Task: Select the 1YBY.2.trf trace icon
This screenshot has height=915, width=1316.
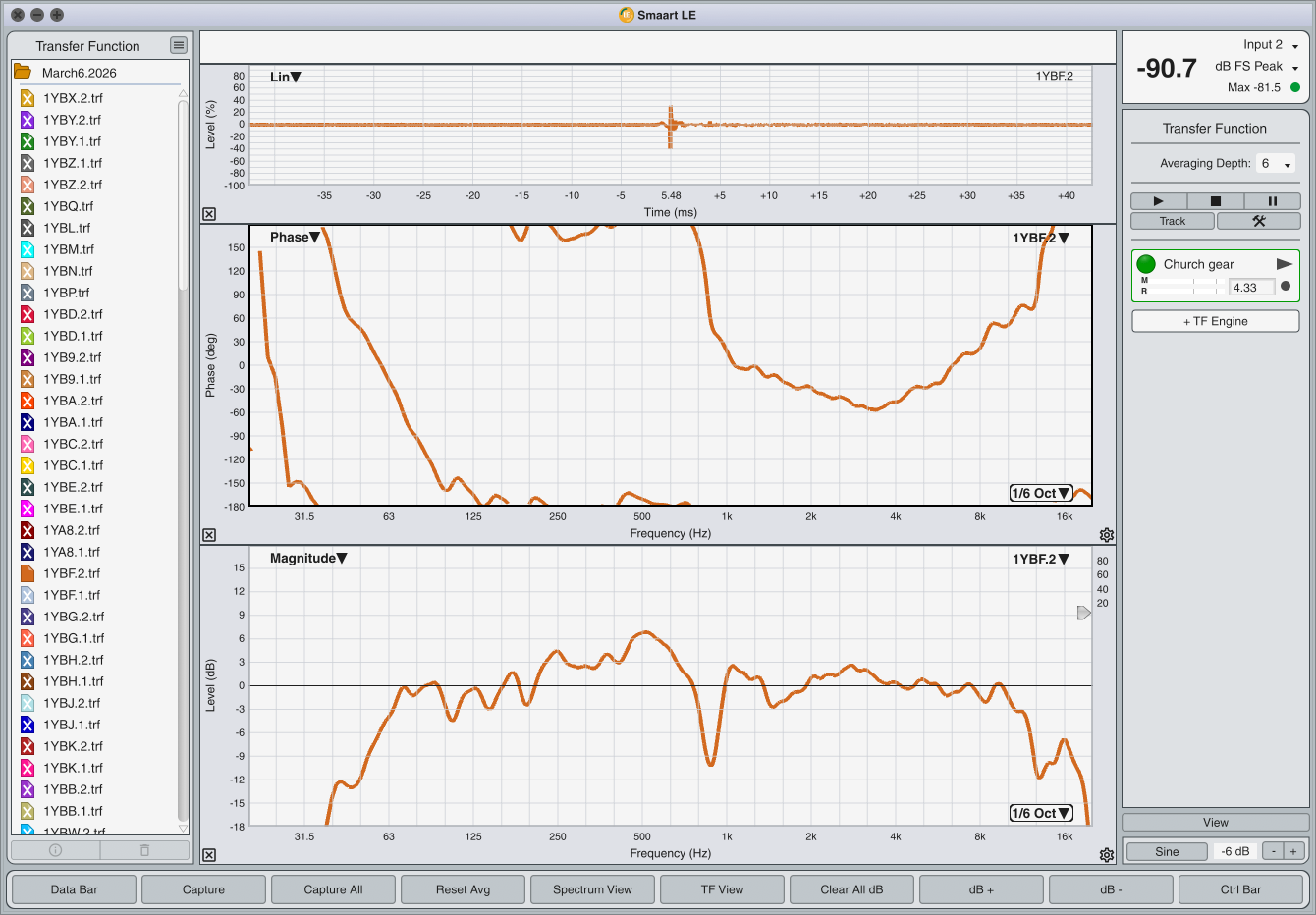Action: coord(27,120)
